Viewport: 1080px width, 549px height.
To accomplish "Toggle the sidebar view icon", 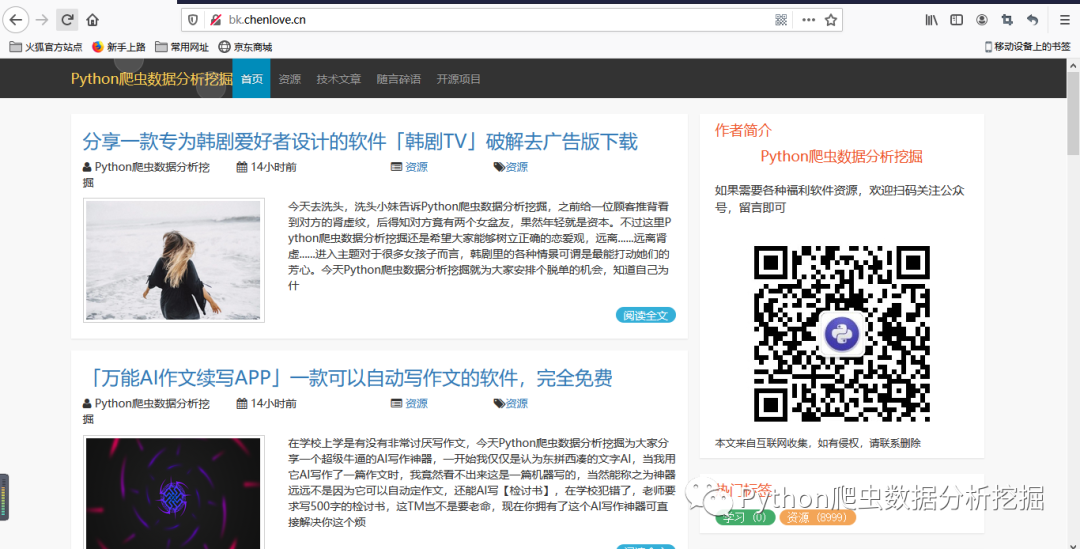I will pyautogui.click(x=957, y=20).
